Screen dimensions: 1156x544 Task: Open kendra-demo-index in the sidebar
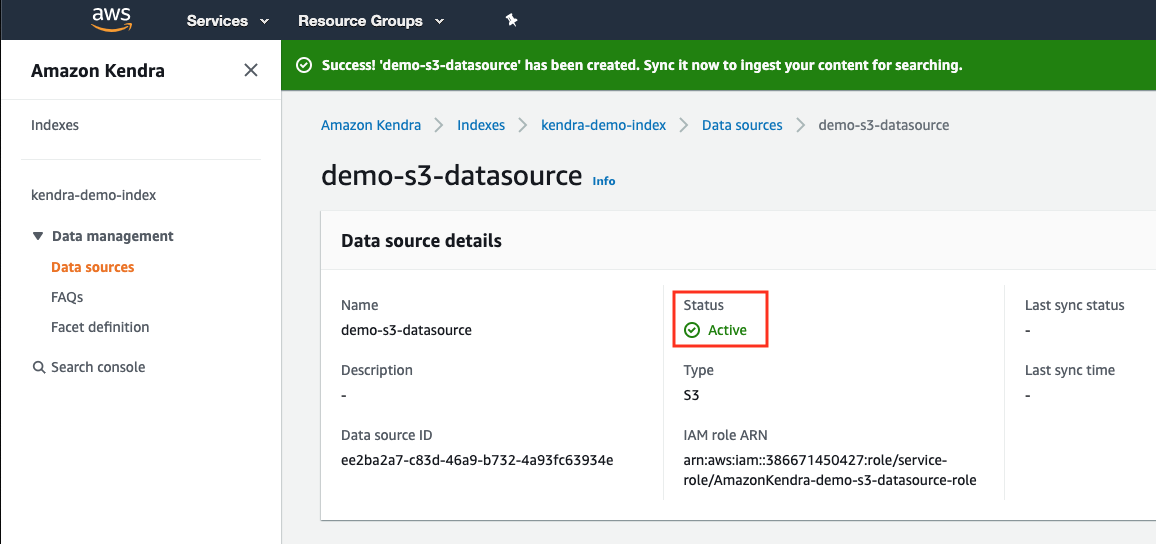94,195
